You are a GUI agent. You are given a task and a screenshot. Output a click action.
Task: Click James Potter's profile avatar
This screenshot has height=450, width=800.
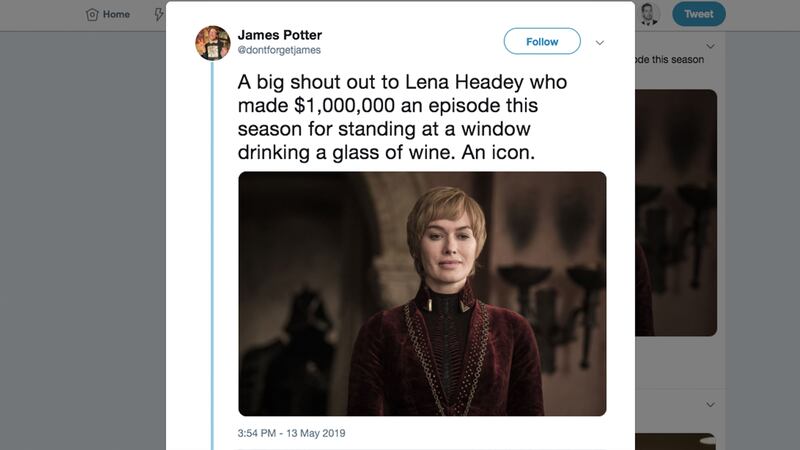click(212, 43)
